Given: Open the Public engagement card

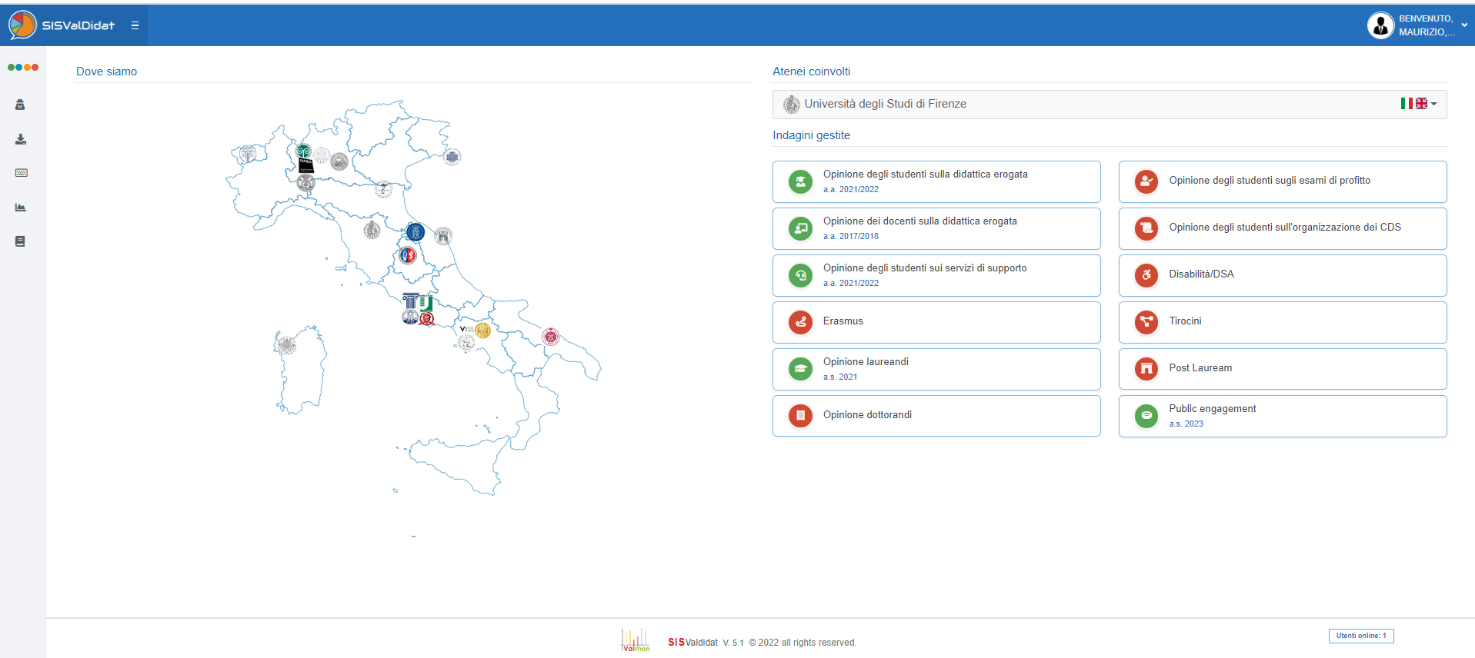Looking at the screenshot, I should pyautogui.click(x=1282, y=416).
